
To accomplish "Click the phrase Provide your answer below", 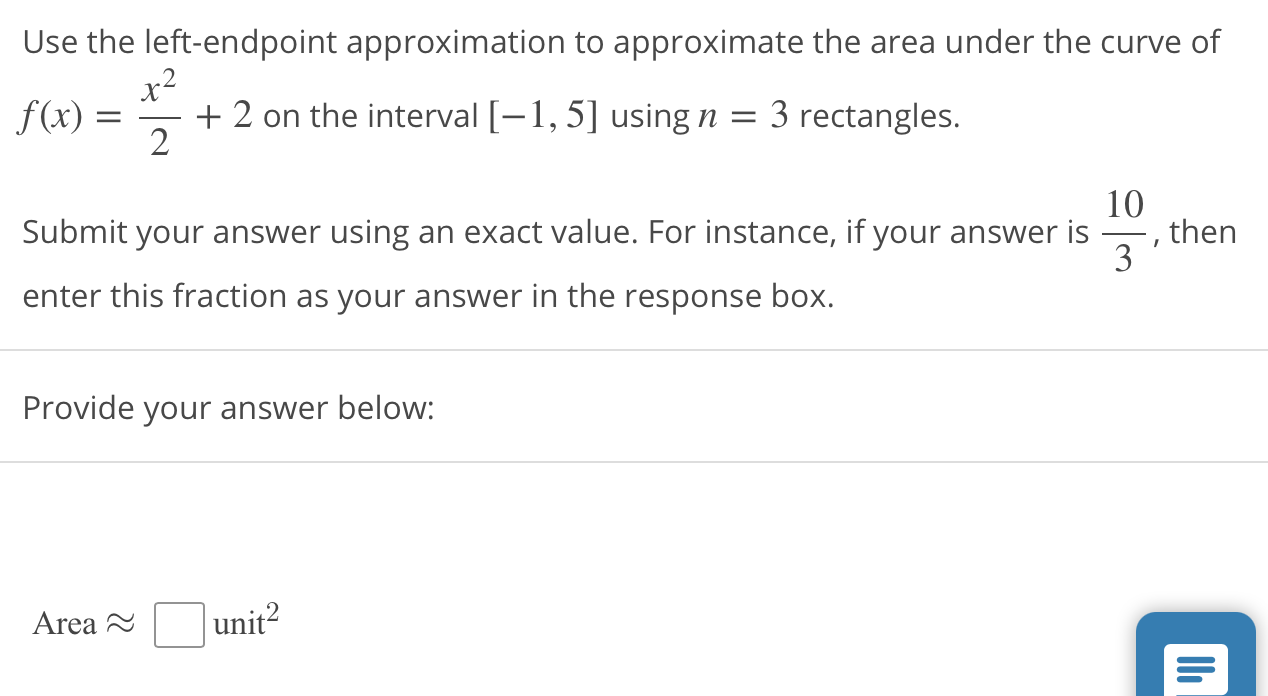I will point(228,408).
